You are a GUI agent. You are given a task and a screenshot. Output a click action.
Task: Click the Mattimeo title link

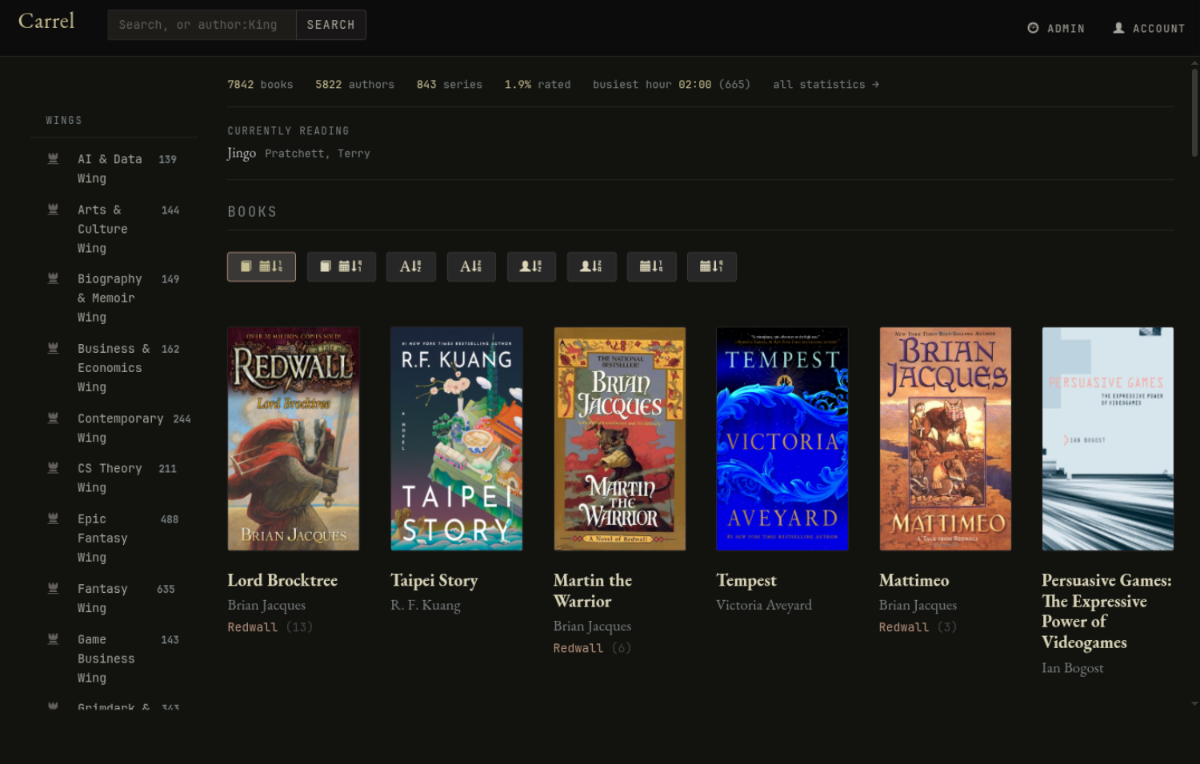point(914,580)
